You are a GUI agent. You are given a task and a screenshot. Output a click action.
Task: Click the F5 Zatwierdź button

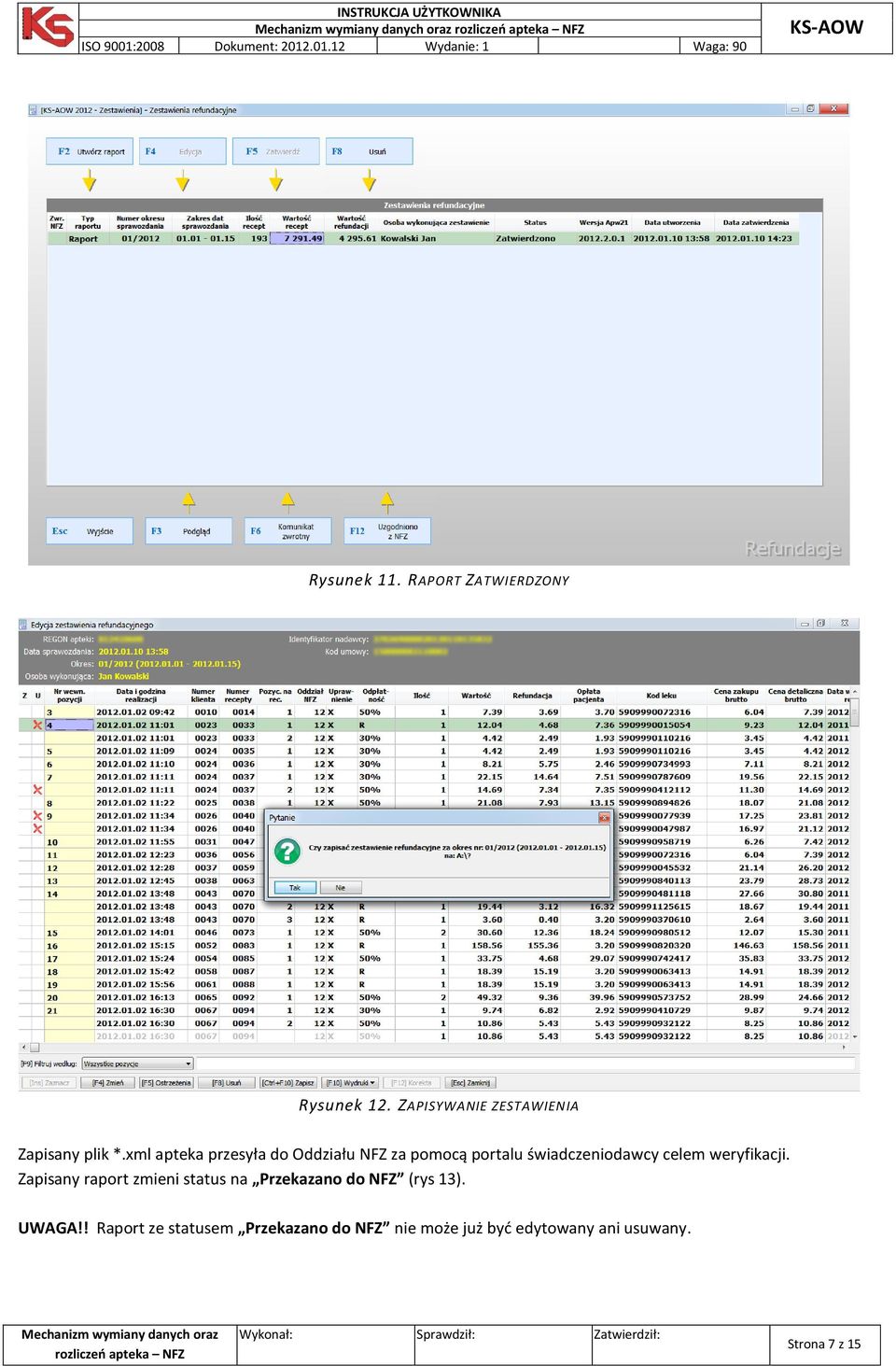pyautogui.click(x=275, y=151)
